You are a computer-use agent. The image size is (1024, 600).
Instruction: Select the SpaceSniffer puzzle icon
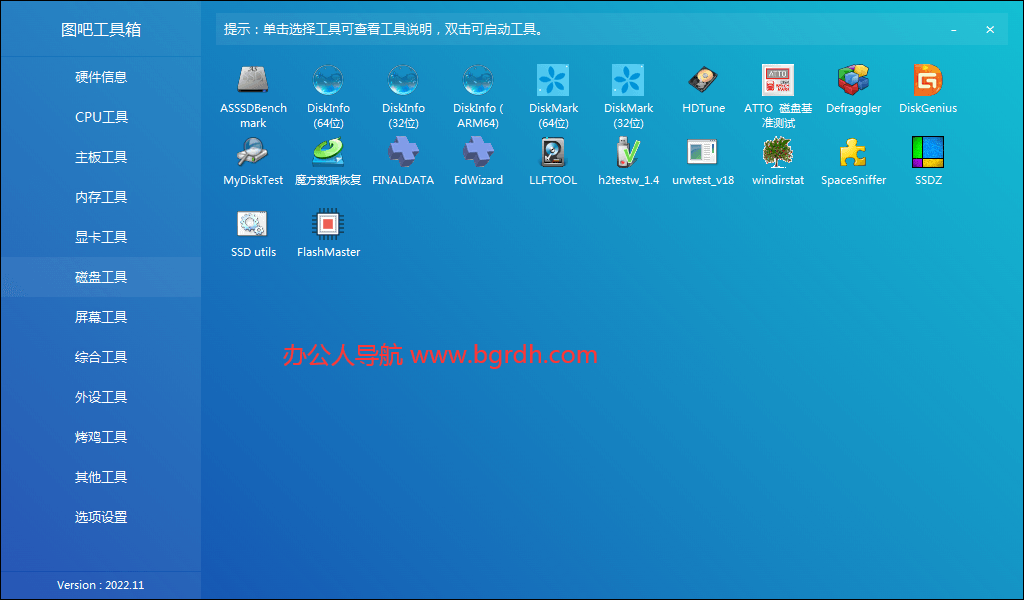pos(853,151)
